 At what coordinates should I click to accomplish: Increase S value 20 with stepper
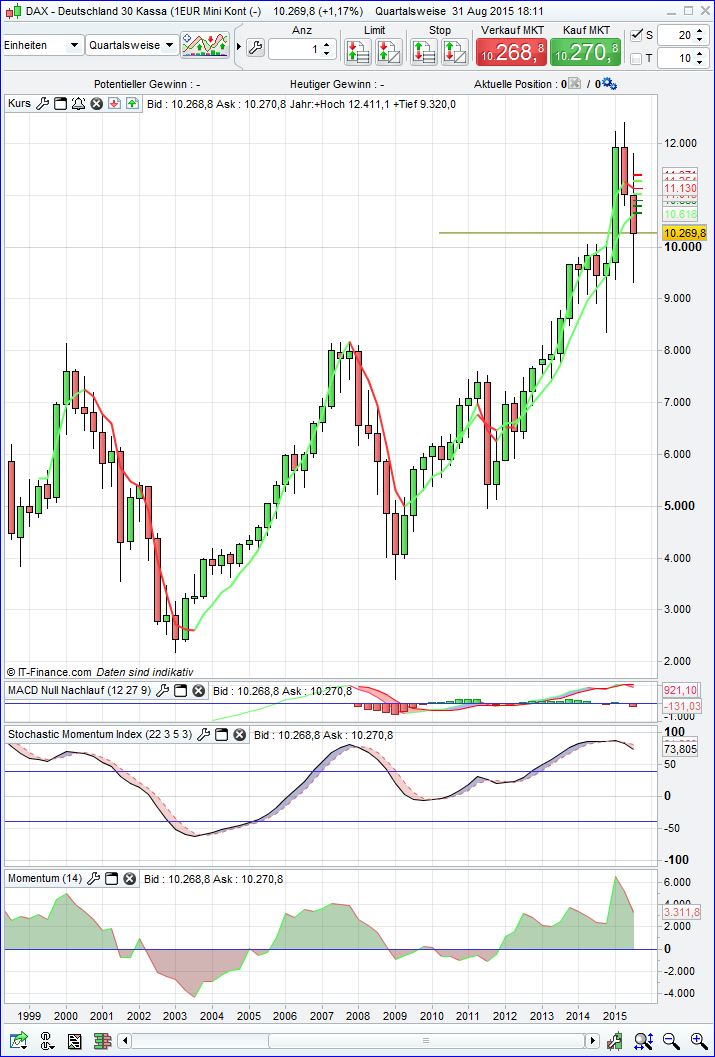tap(699, 30)
